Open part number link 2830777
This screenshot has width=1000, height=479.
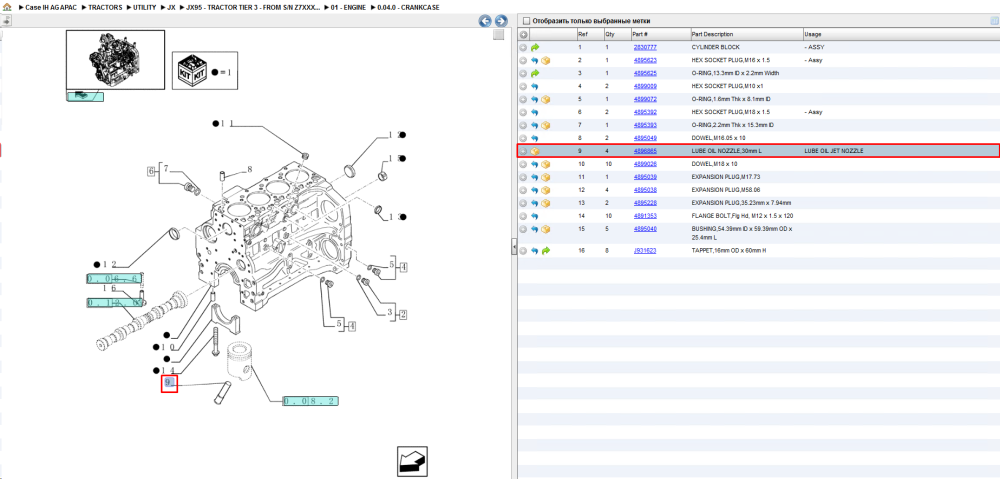coord(645,47)
